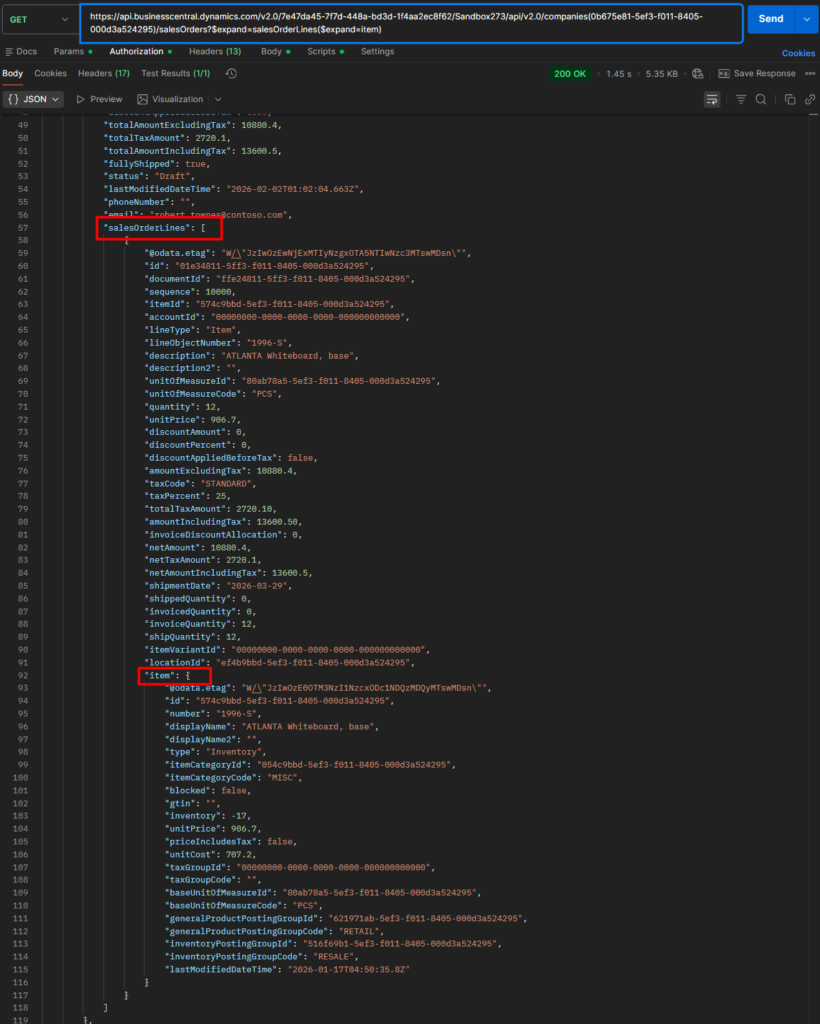This screenshot has height=1024, width=820.
Task: Click the link icon in response toolbar
Action: tap(808, 99)
